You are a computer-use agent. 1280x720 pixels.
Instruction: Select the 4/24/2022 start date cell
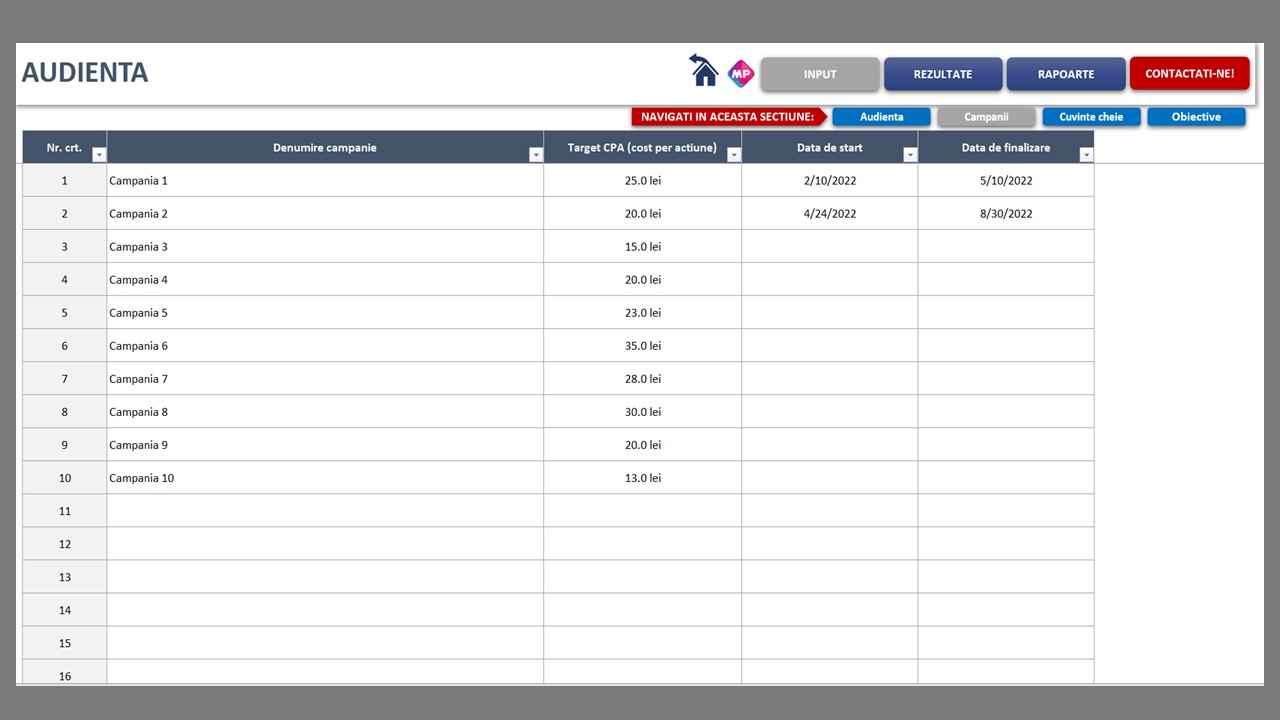[829, 214]
